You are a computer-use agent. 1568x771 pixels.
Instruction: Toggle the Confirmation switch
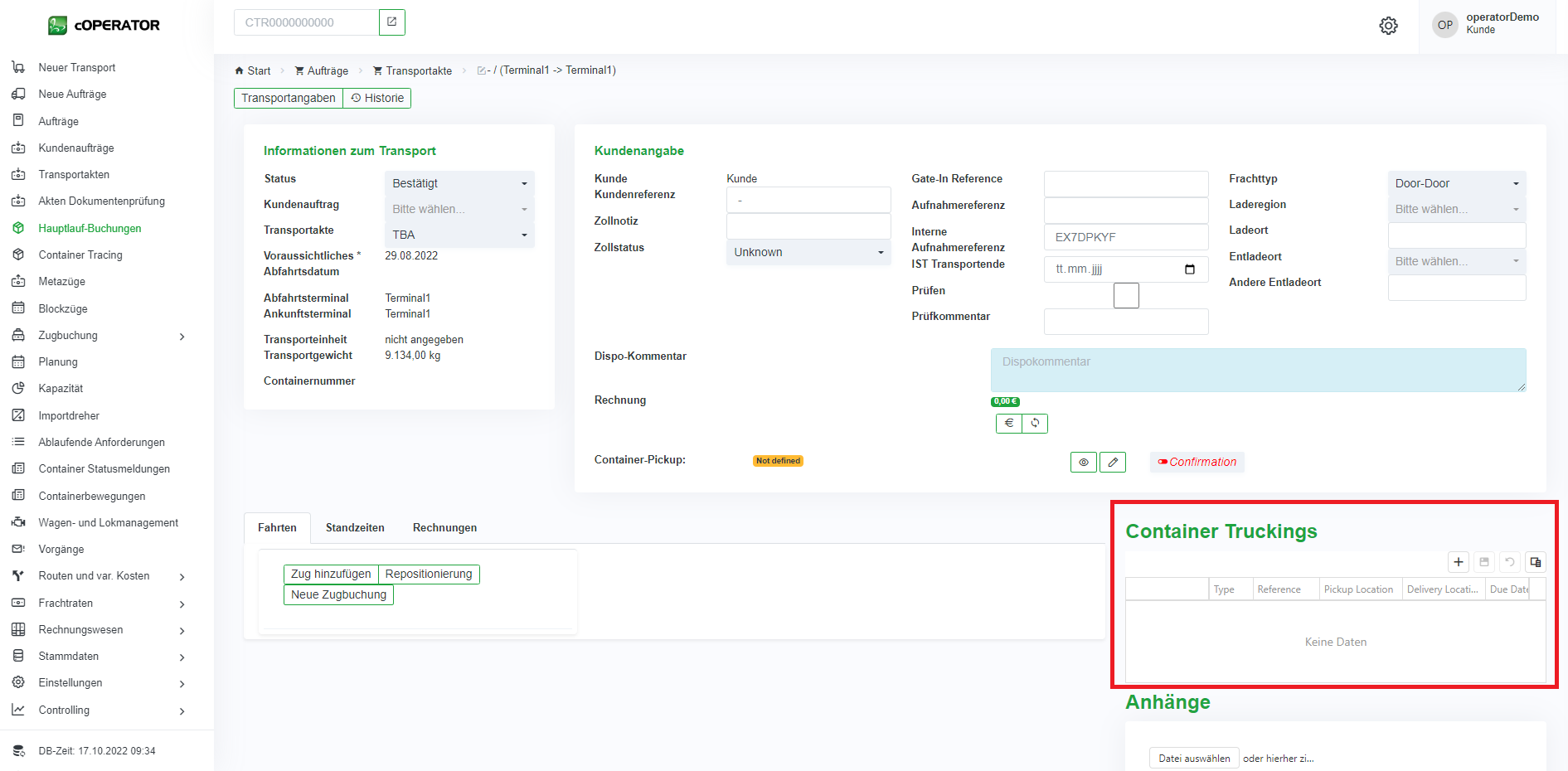click(1163, 463)
